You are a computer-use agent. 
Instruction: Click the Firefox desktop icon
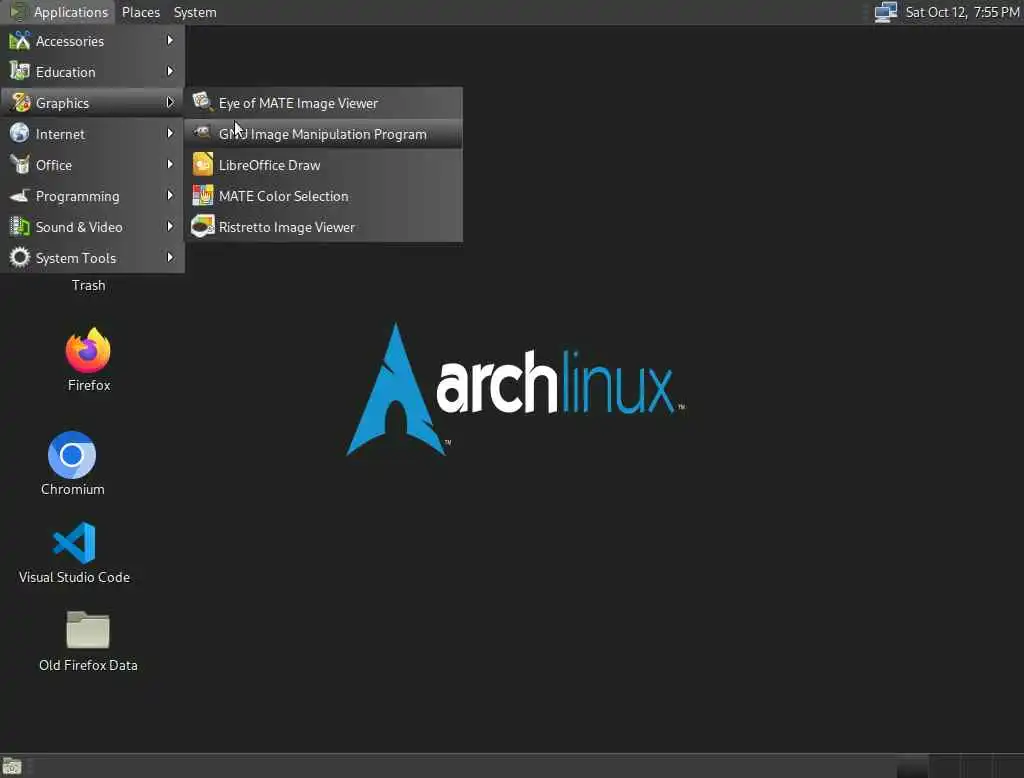click(x=88, y=350)
